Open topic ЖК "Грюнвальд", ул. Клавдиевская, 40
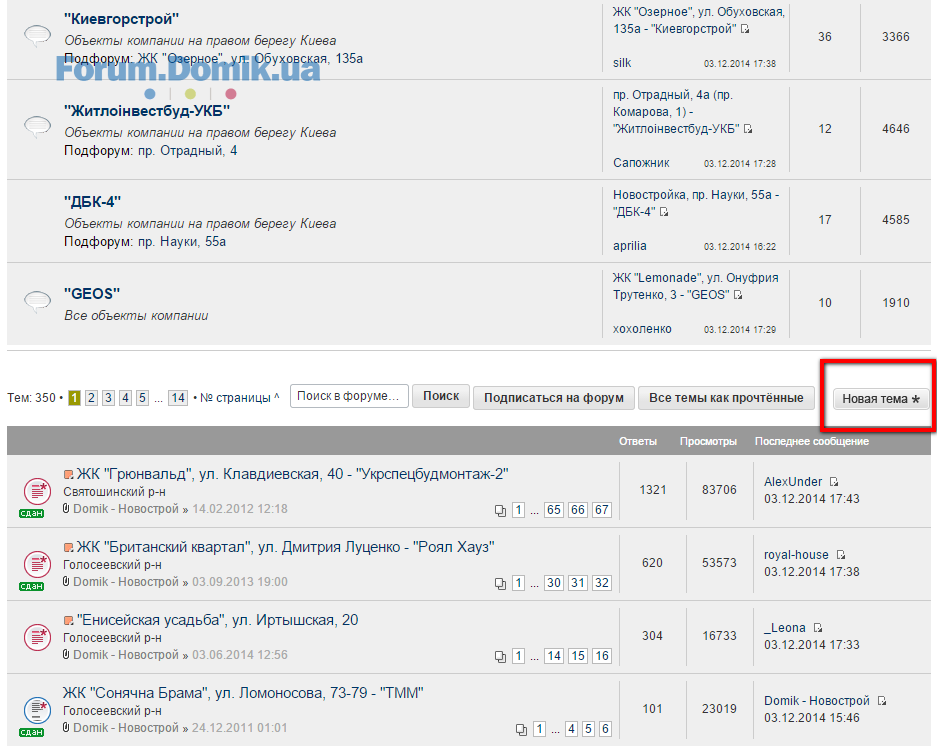 click(292, 475)
